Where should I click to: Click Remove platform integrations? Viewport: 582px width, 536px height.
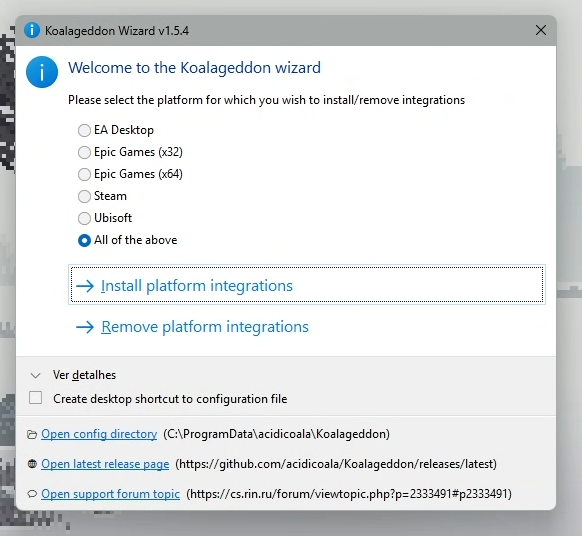click(x=205, y=327)
